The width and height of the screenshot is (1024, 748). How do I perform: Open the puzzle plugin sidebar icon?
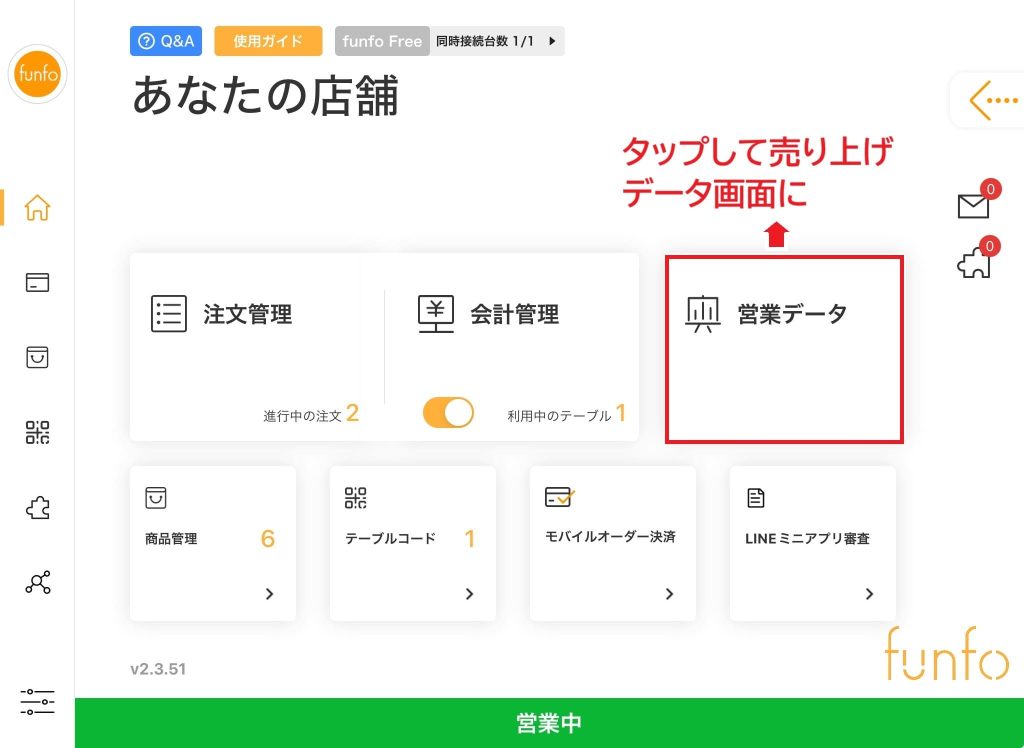point(37,508)
